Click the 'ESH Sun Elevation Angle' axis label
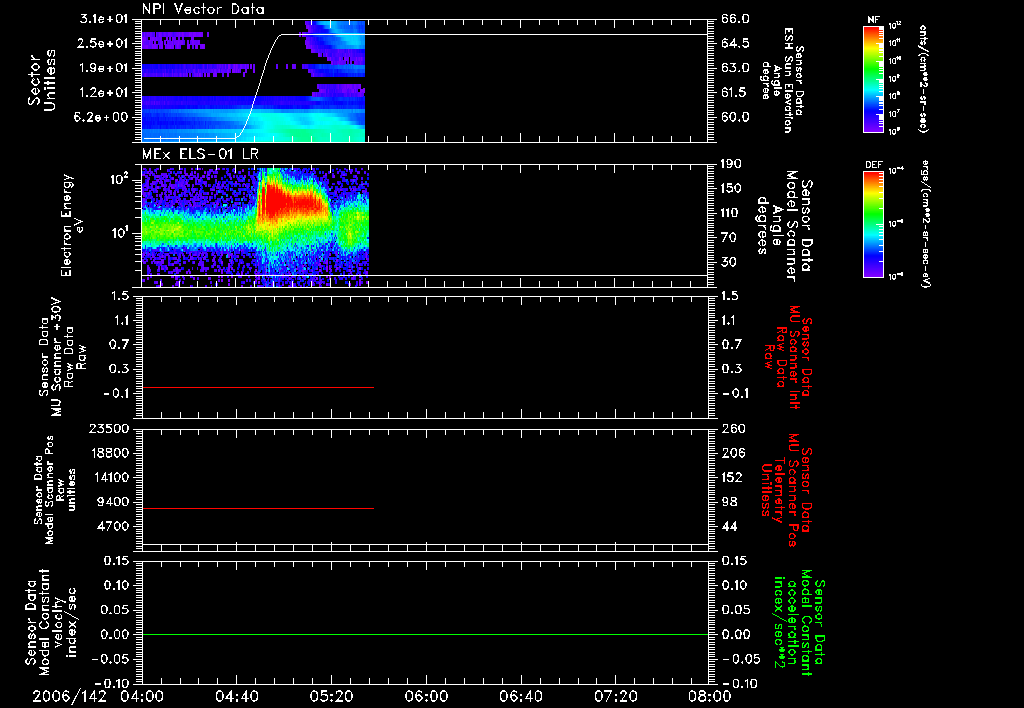This screenshot has width=1024, height=708. pyautogui.click(x=782, y=80)
